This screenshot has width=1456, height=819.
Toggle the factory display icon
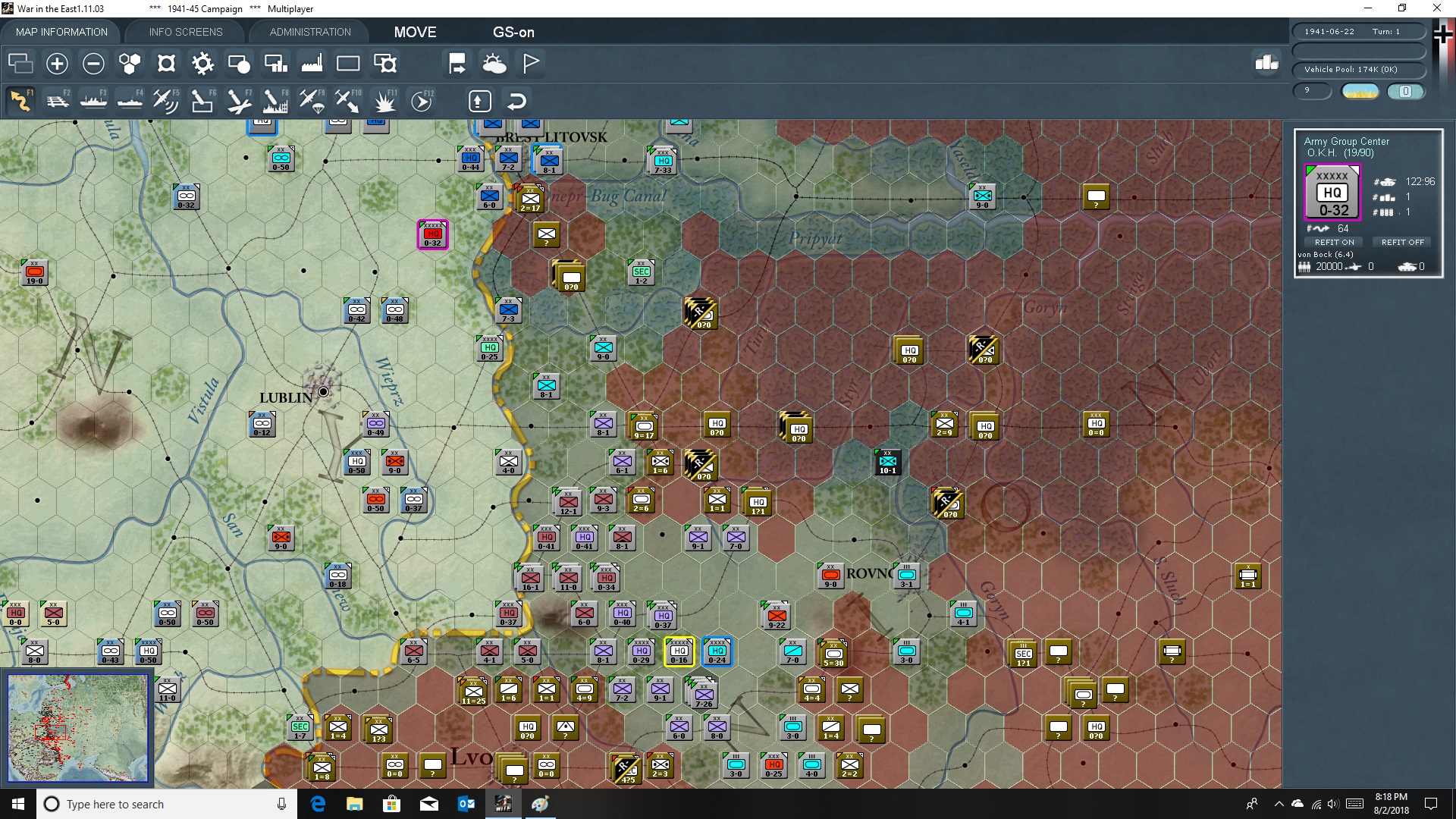point(312,64)
